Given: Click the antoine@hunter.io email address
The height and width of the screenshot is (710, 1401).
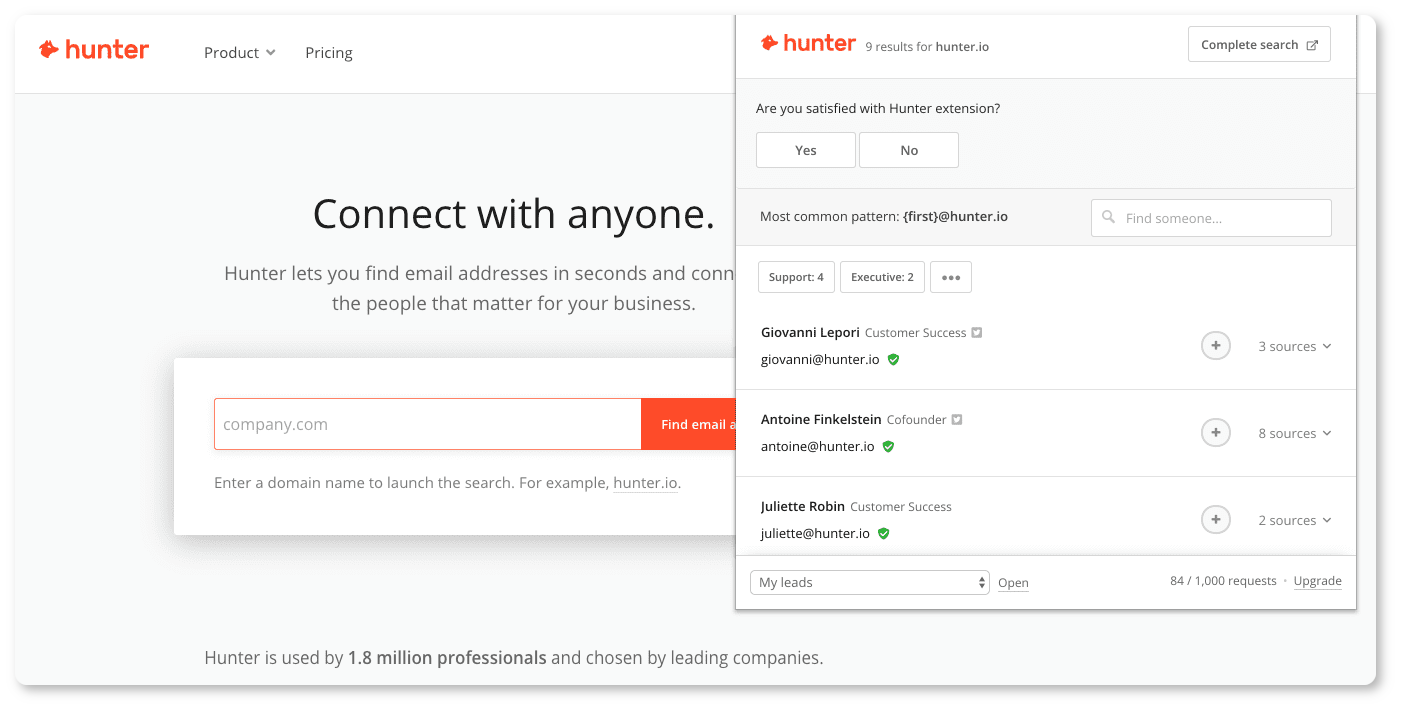Looking at the screenshot, I should click(818, 446).
